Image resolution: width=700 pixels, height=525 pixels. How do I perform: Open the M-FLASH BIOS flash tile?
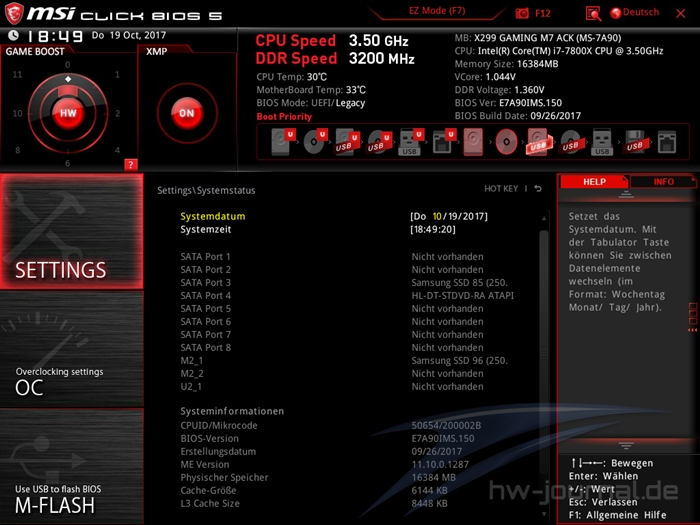(x=72, y=466)
